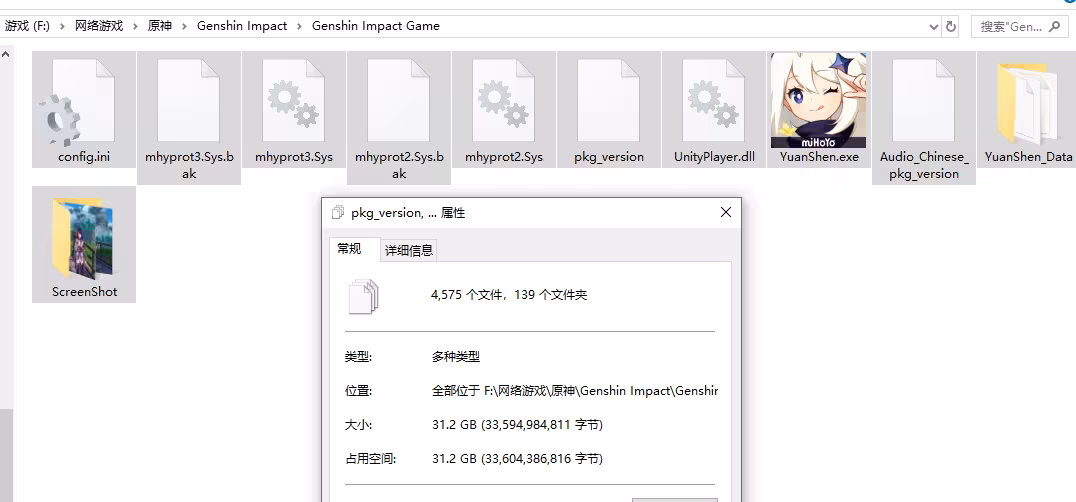The height and width of the screenshot is (502, 1076).
Task: Navigate to 游戏 (F:) breadcrumb
Action: point(27,26)
